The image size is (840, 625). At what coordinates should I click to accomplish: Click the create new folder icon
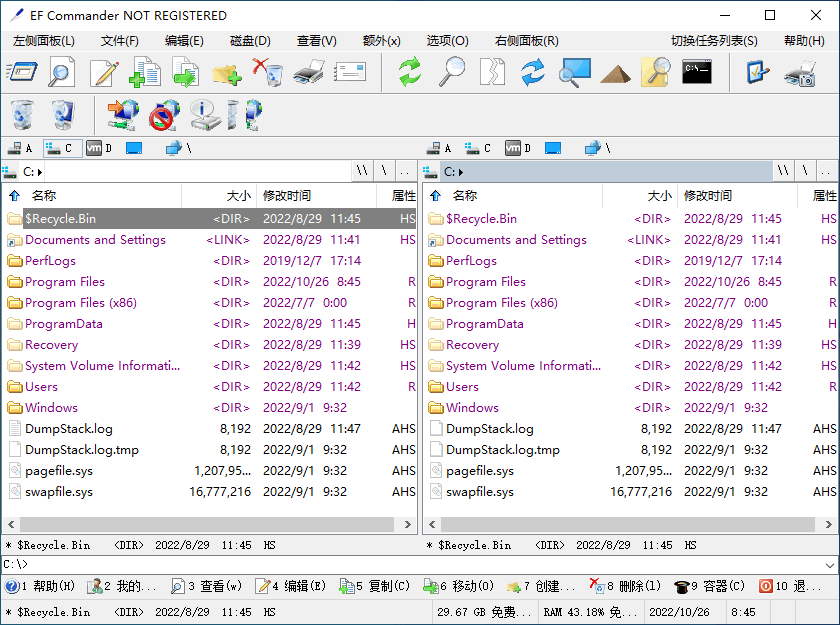[x=227, y=73]
